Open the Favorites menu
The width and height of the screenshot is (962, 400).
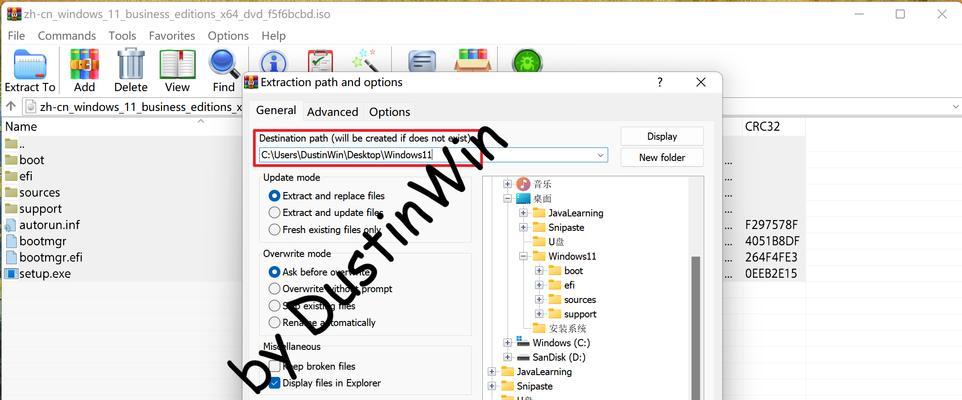coord(172,36)
